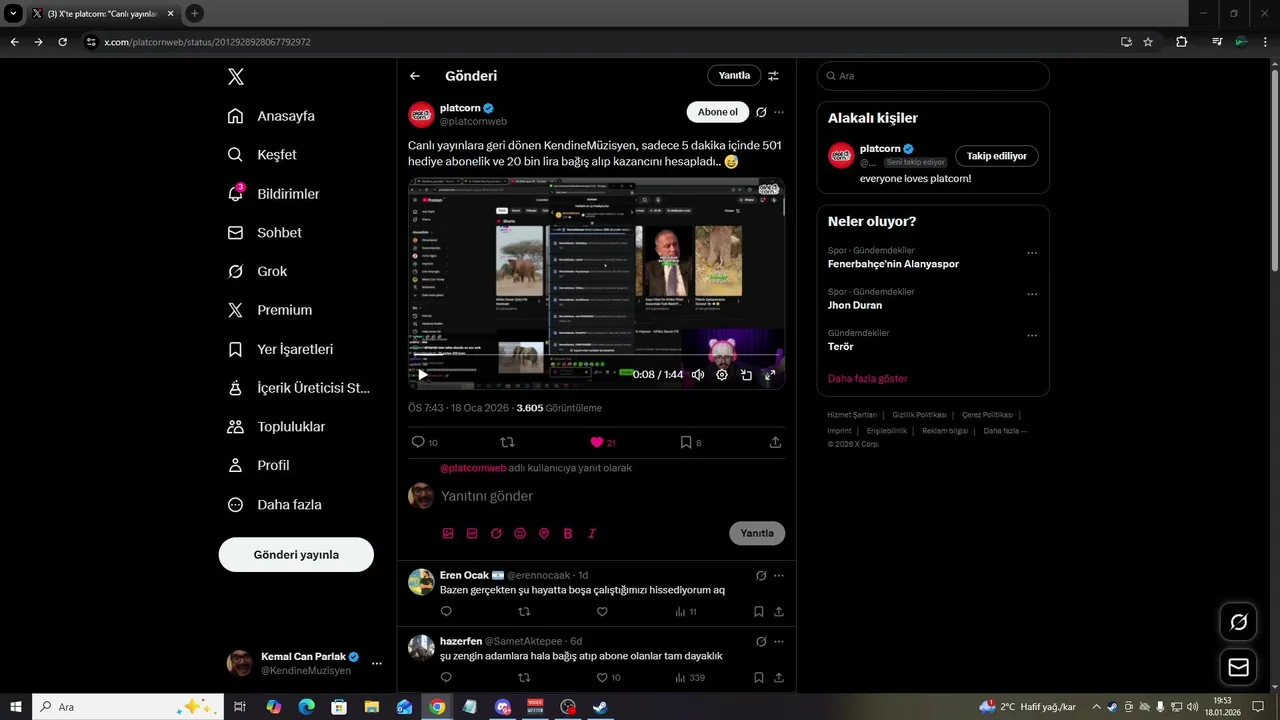Click the 3.605 Görüntüleme count
Screen dimensions: 1280x720
point(559,408)
